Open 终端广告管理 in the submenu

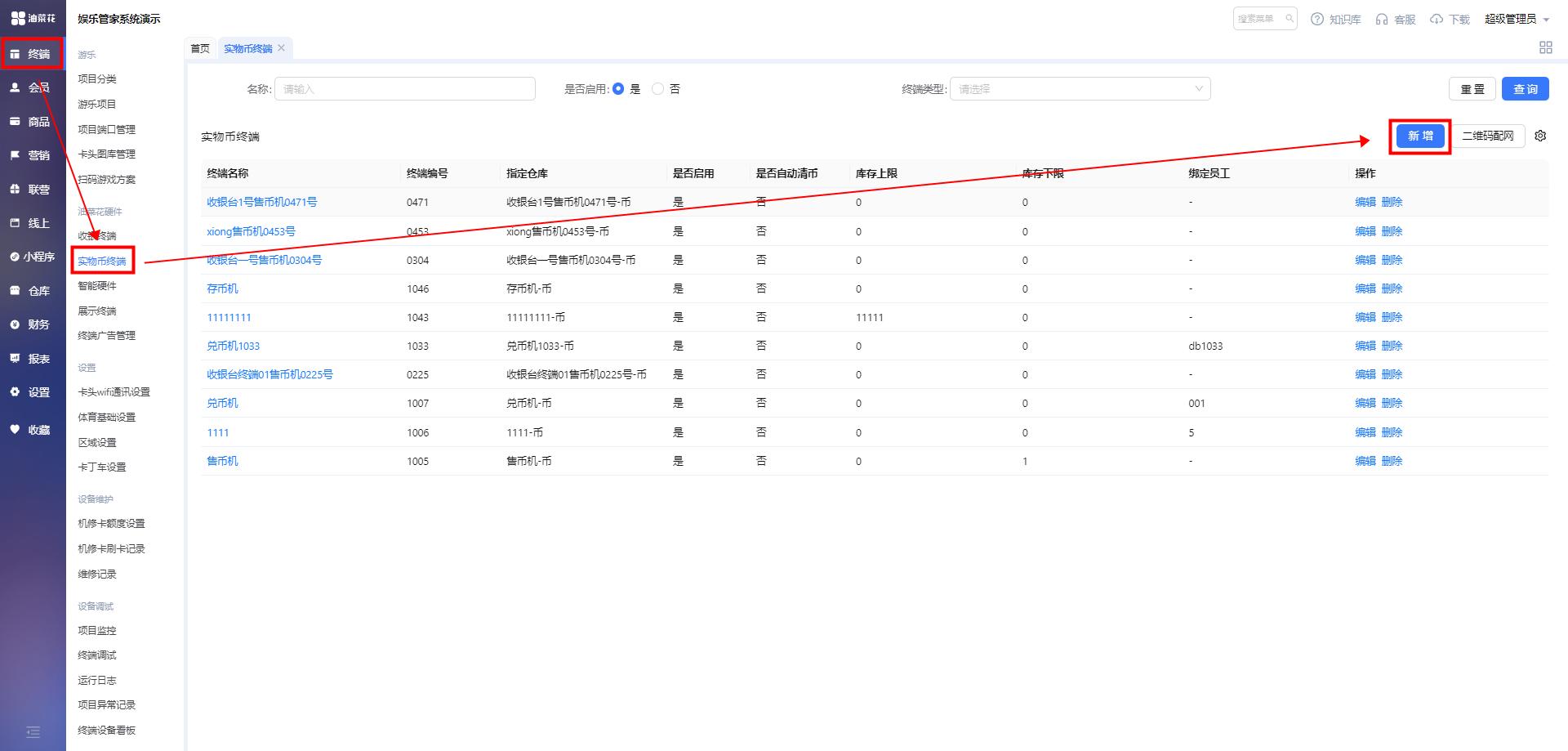click(x=107, y=336)
